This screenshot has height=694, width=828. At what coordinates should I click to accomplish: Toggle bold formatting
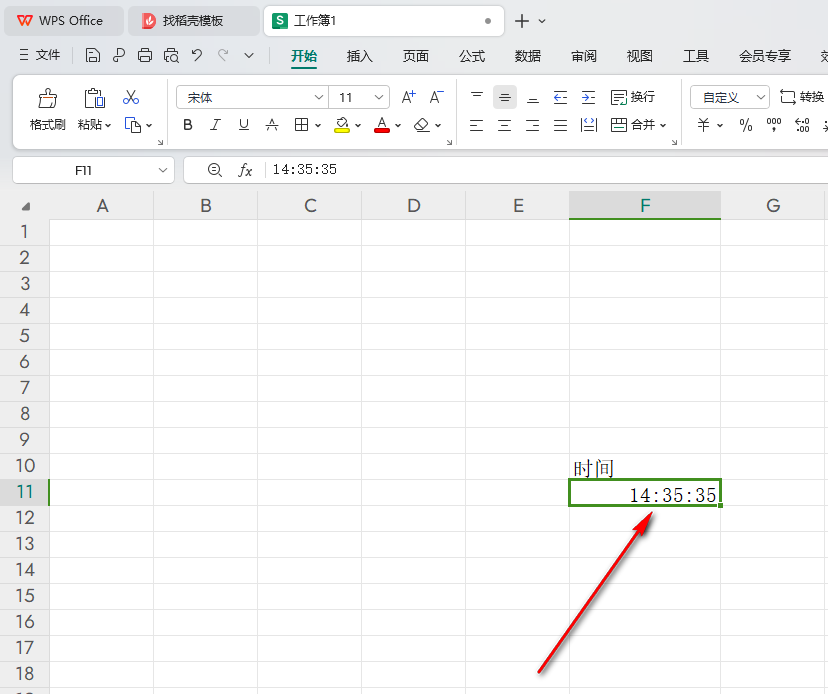[x=187, y=125]
